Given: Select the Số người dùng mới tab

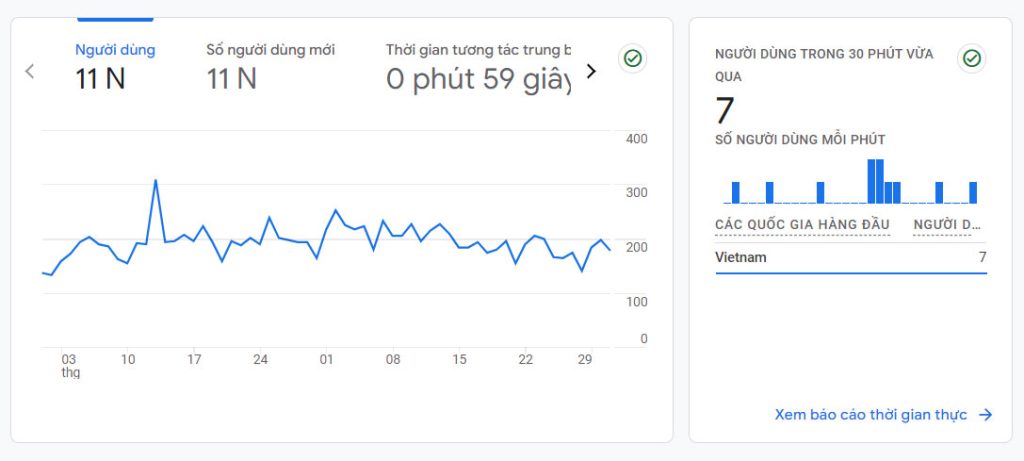Looking at the screenshot, I should pos(270,67).
